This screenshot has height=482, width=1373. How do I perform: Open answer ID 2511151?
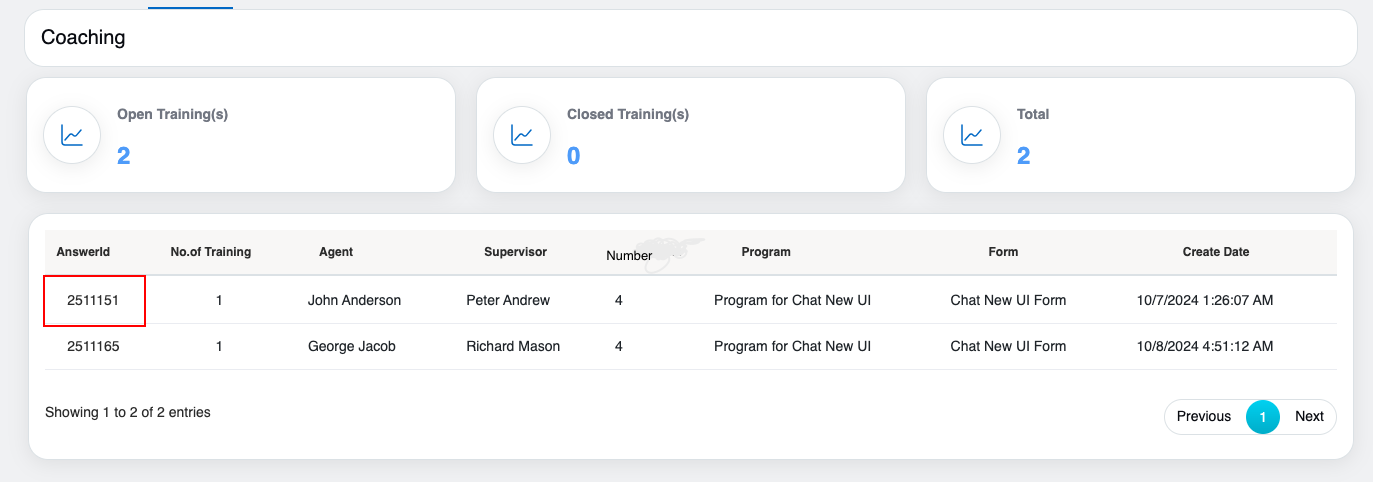(x=94, y=300)
